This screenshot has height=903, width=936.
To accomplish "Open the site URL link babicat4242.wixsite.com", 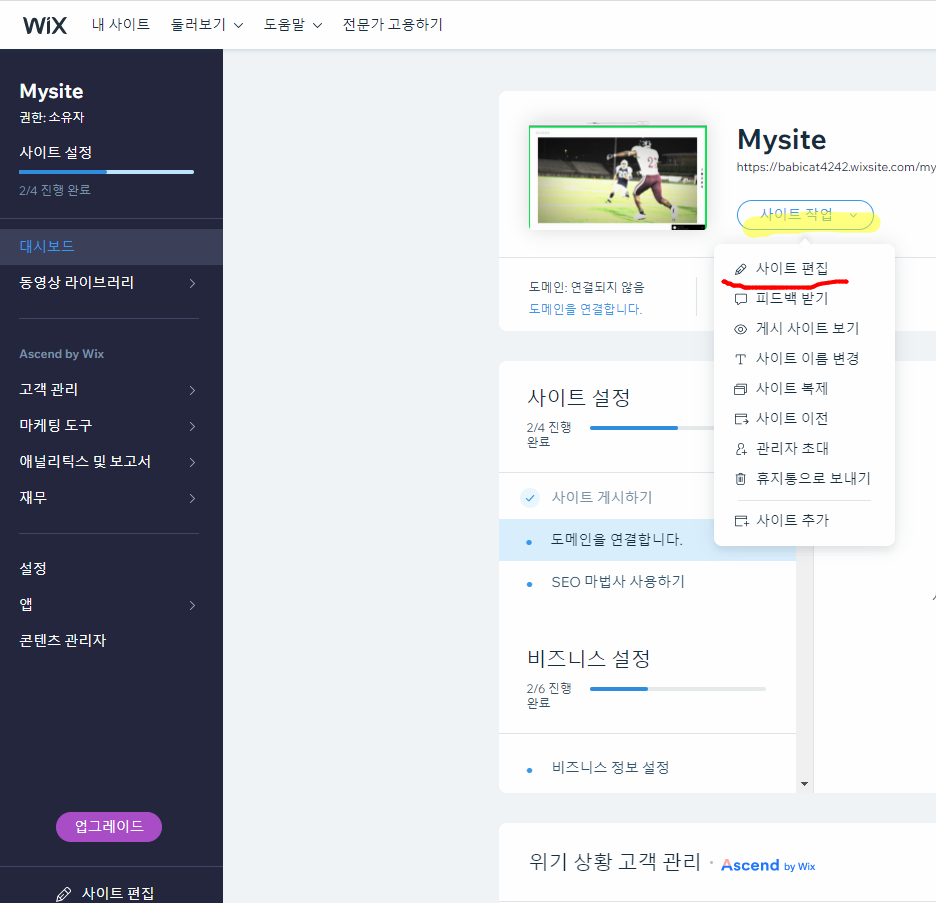I will 836,167.
